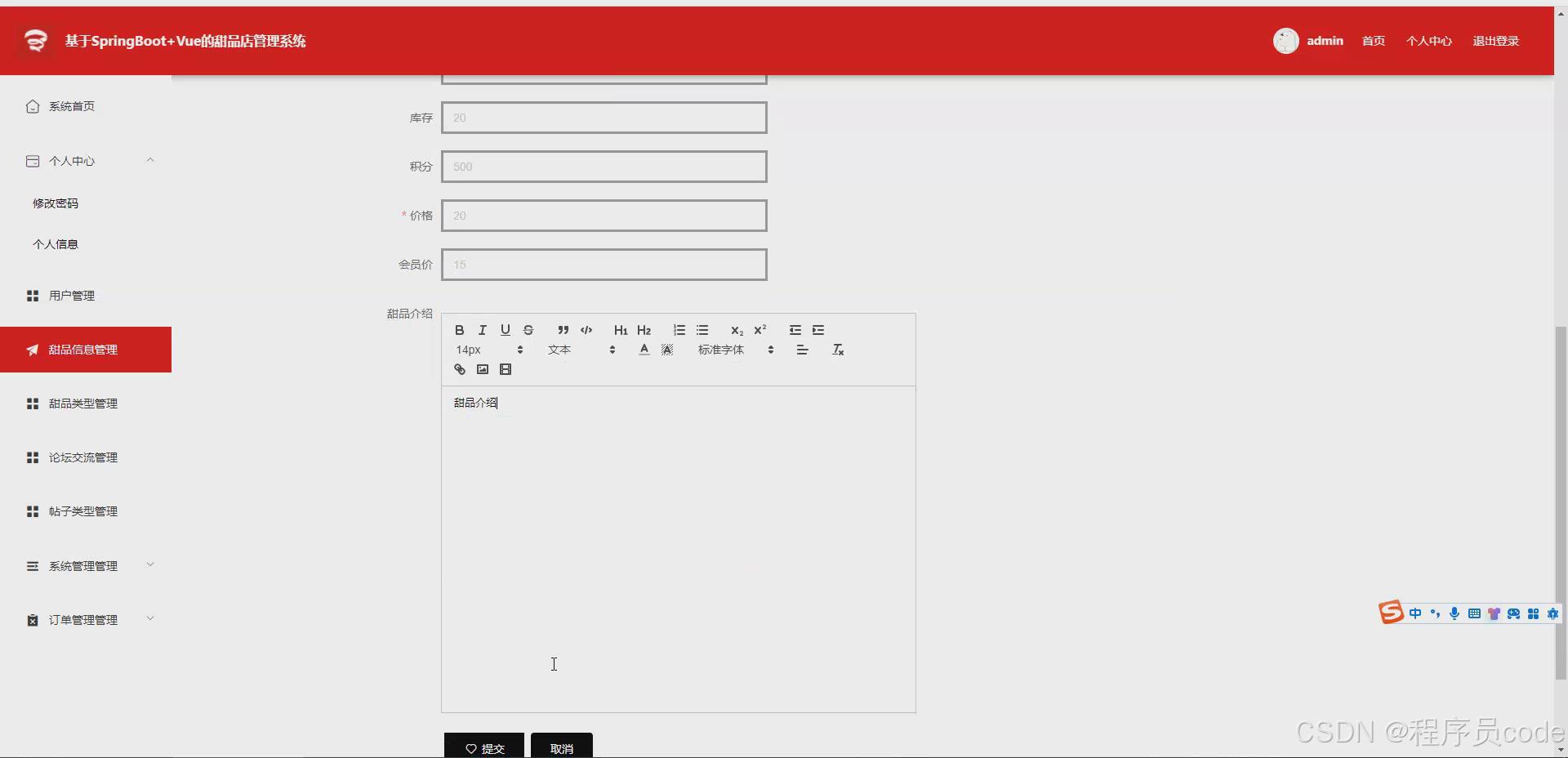Go to 首页 in the top bar

pos(1374,41)
